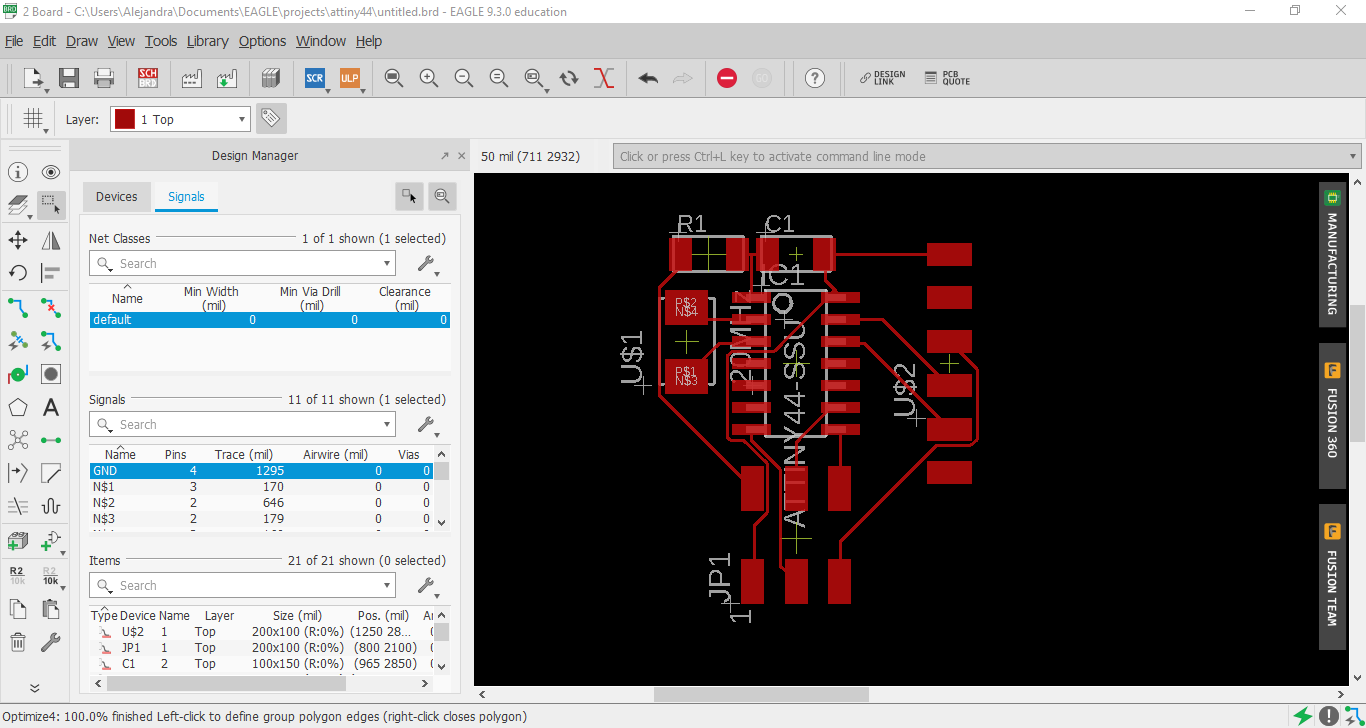Screen dimensions: 1366x728
Task: Expand the command line history dropdown
Action: (1353, 156)
